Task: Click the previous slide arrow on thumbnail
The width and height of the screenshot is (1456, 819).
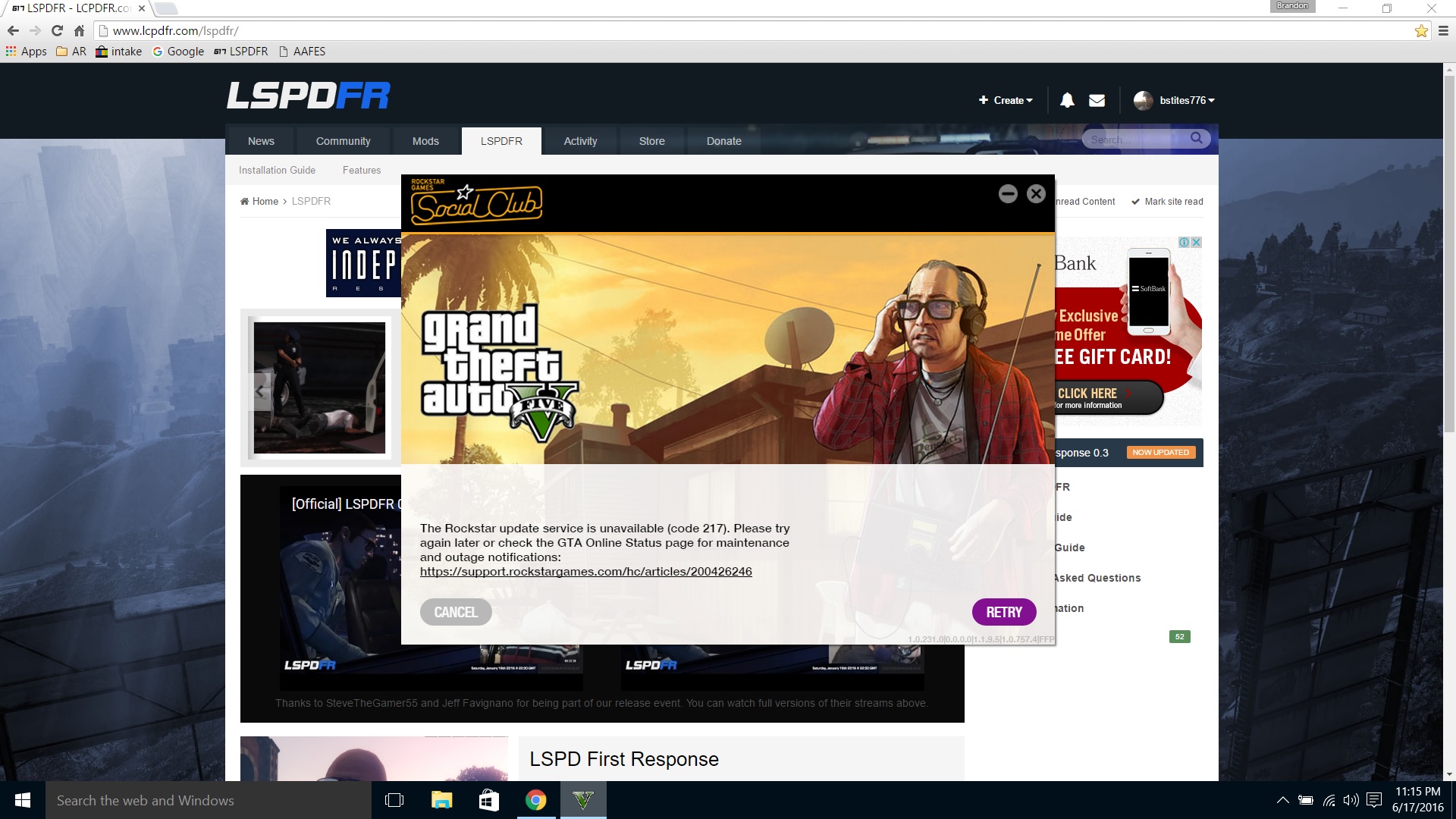Action: [x=260, y=391]
